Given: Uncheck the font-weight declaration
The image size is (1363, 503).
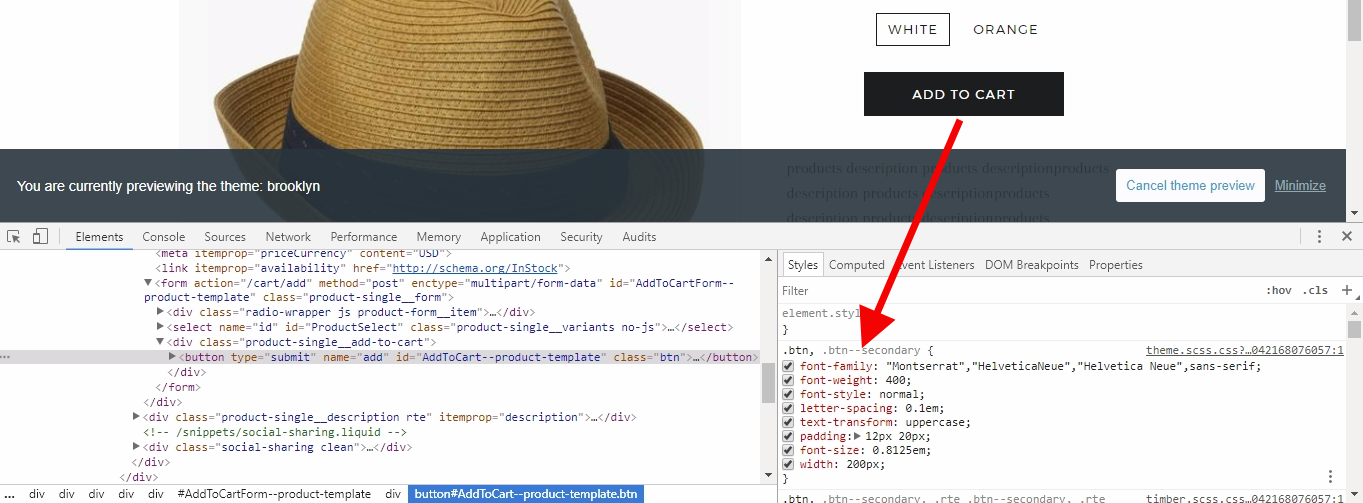Looking at the screenshot, I should pos(788,380).
